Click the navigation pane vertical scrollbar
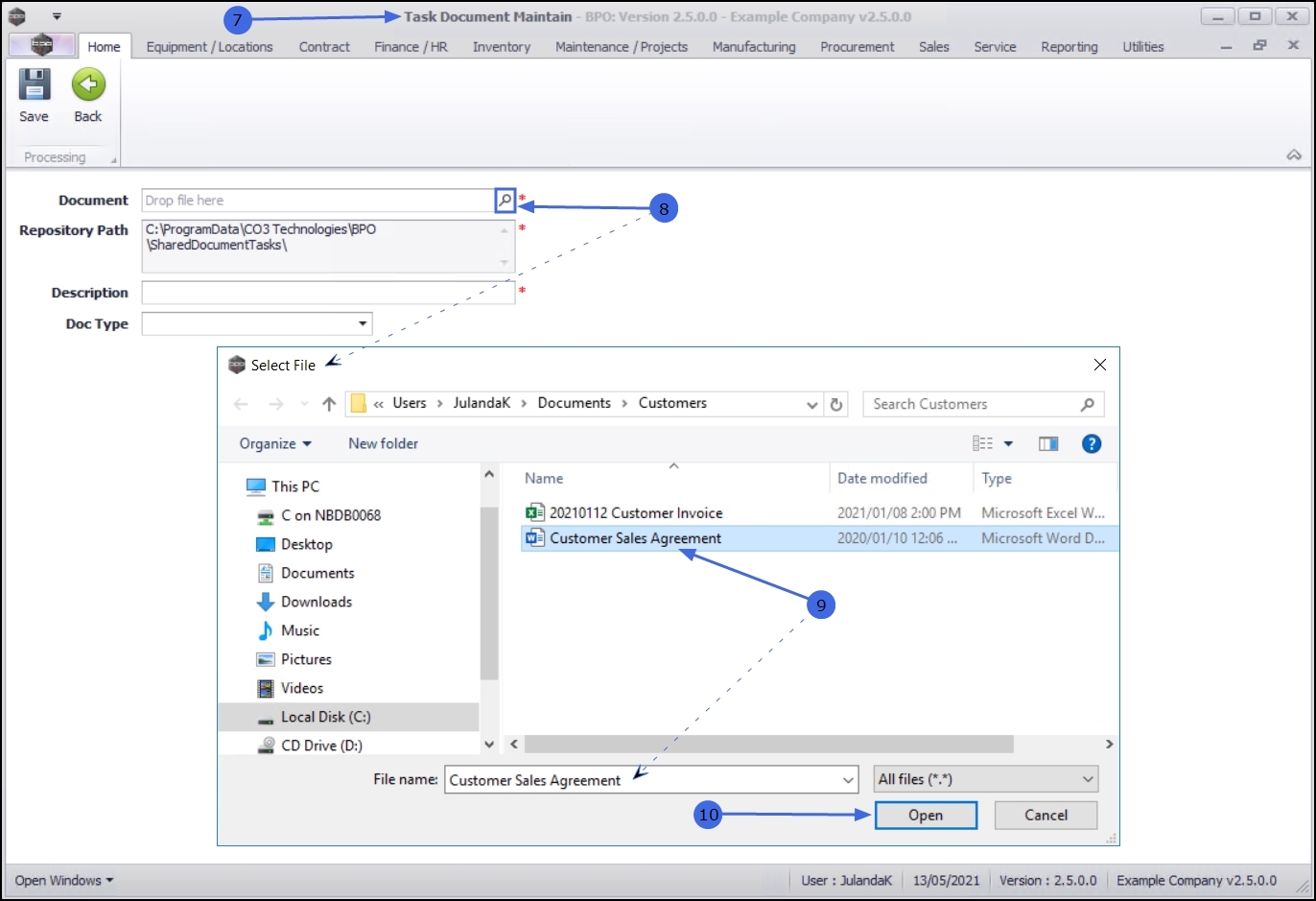 pyautogui.click(x=489, y=591)
